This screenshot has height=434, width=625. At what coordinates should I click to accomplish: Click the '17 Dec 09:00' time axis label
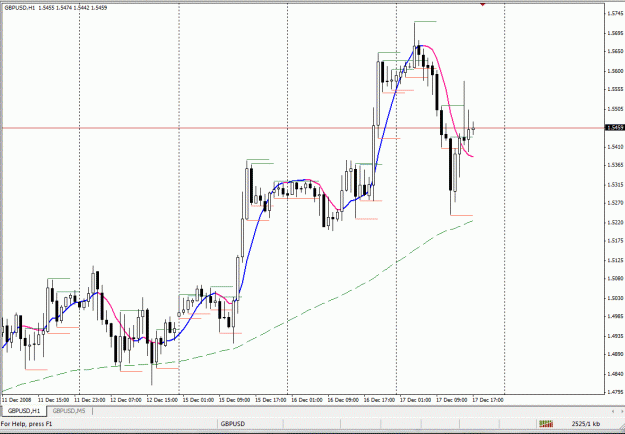[x=452, y=399]
